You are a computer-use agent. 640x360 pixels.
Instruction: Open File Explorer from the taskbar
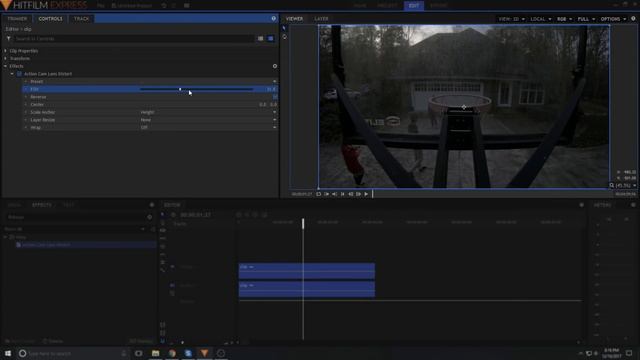(156, 353)
